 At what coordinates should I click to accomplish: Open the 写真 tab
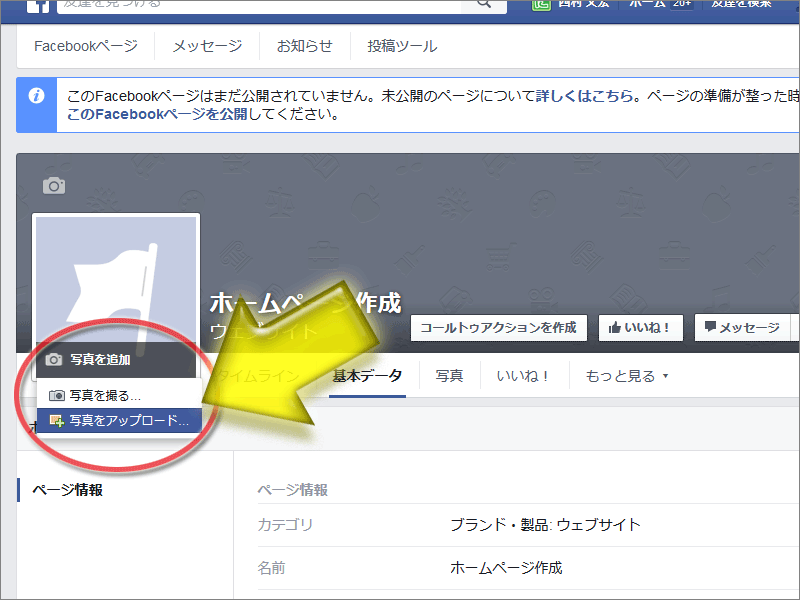pyautogui.click(x=449, y=377)
